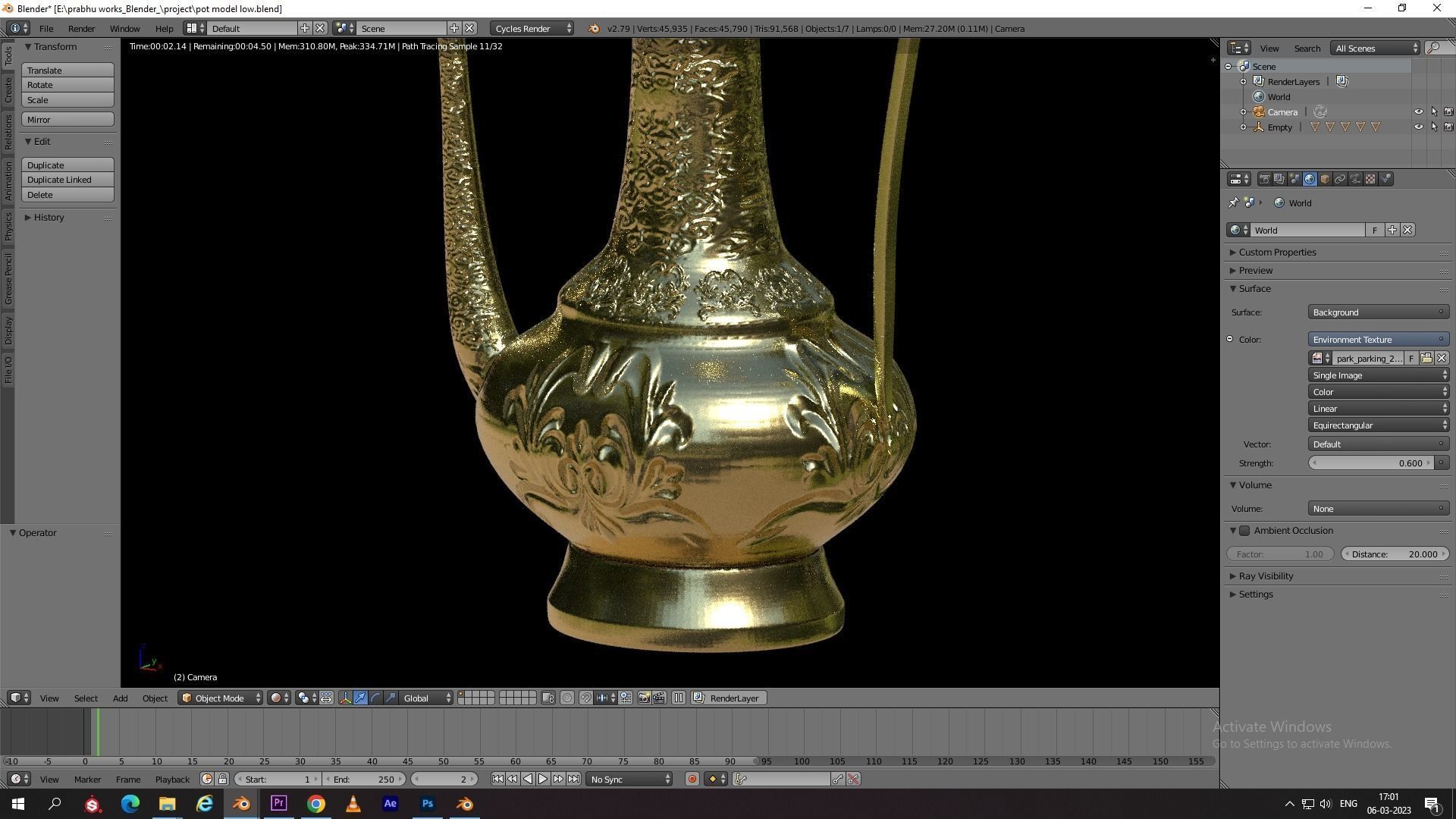Toggle visibility of the Empty object

coord(1418,127)
